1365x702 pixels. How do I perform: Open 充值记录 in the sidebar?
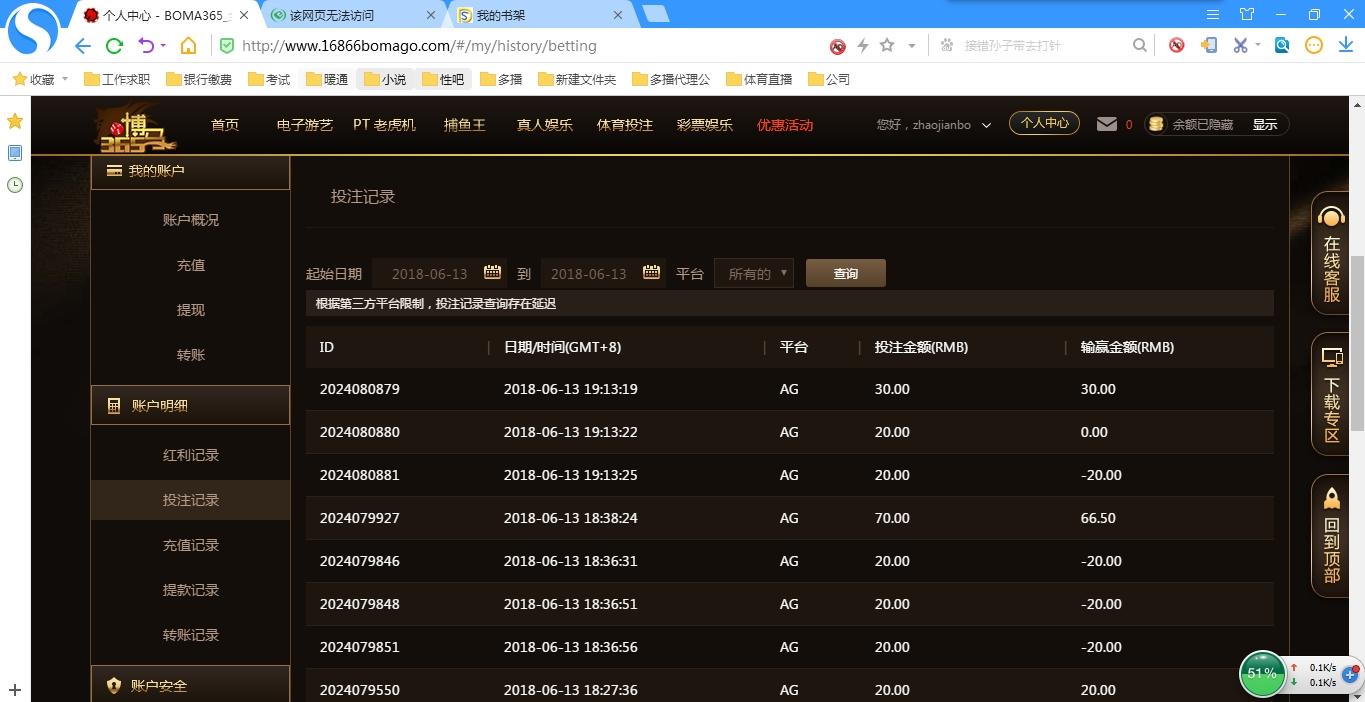point(190,545)
